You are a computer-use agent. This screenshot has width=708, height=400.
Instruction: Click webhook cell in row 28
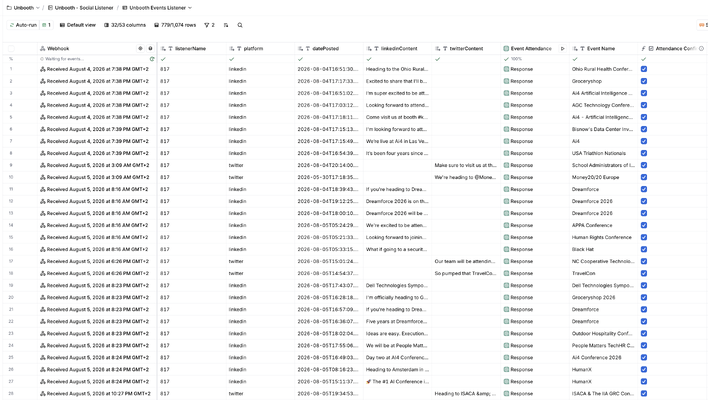(x=97, y=394)
